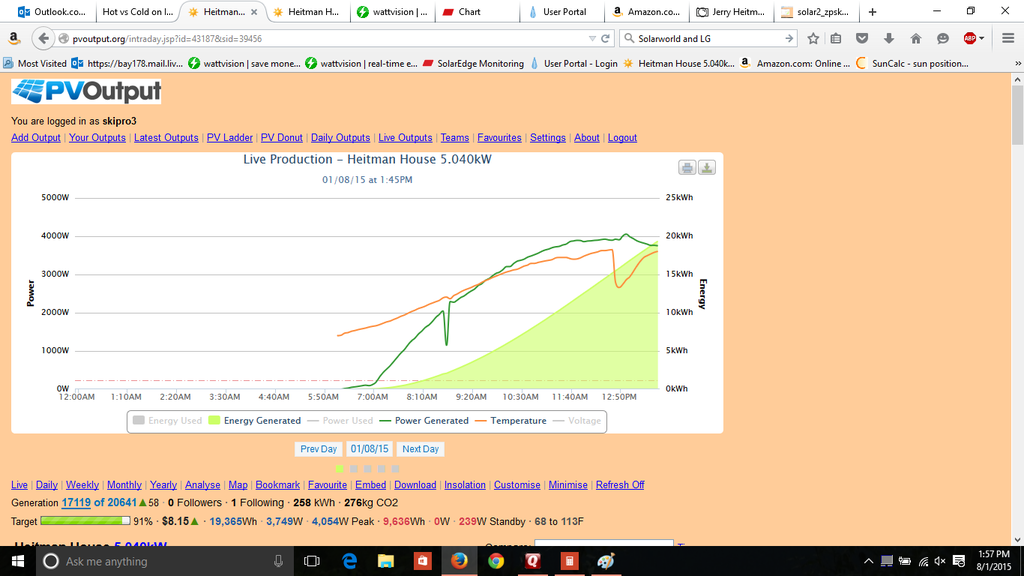Switch to the Outlook.com tab
The image size is (1024, 576).
[x=52, y=12]
